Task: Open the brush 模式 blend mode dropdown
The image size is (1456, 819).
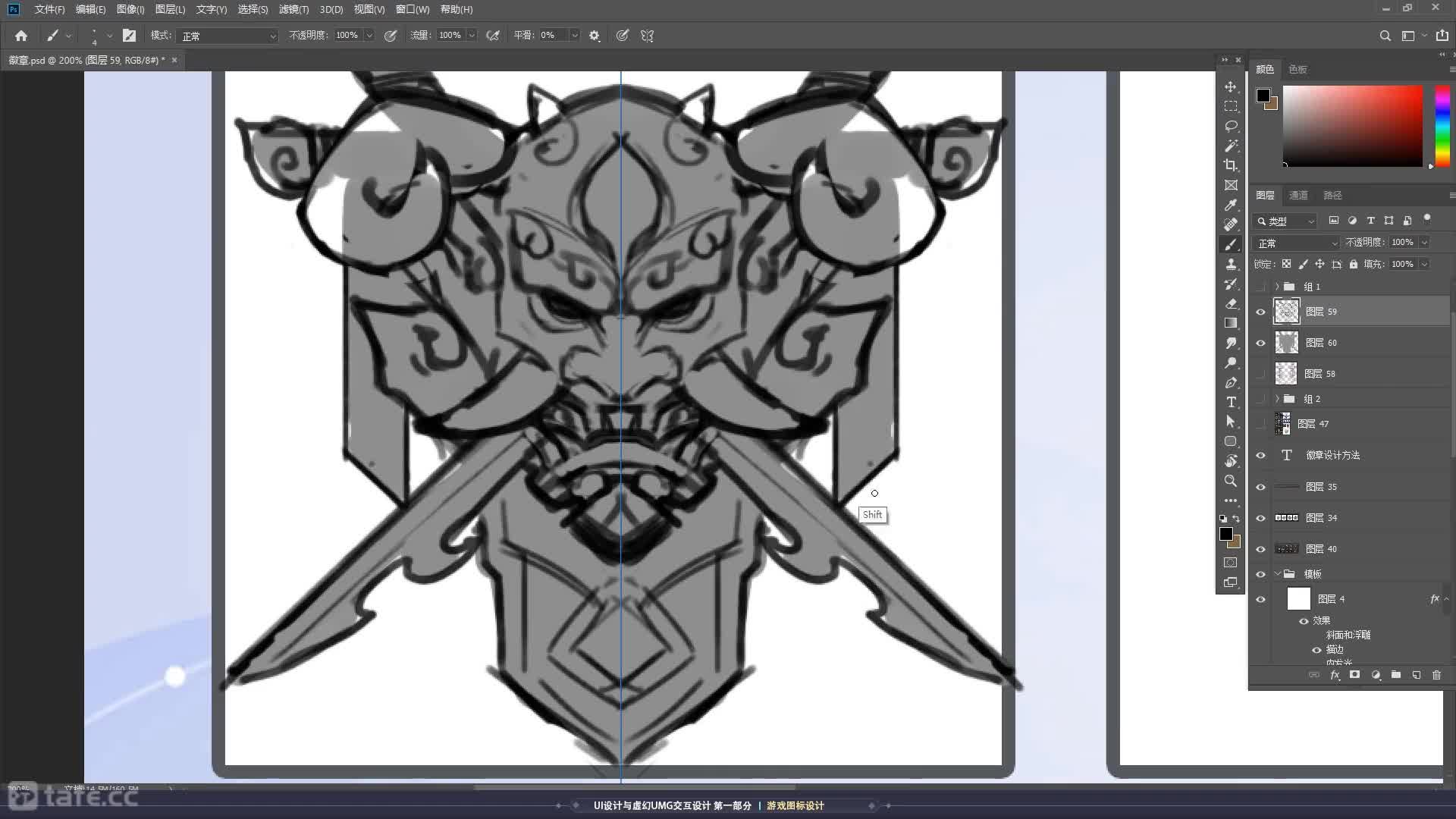Action: point(227,36)
